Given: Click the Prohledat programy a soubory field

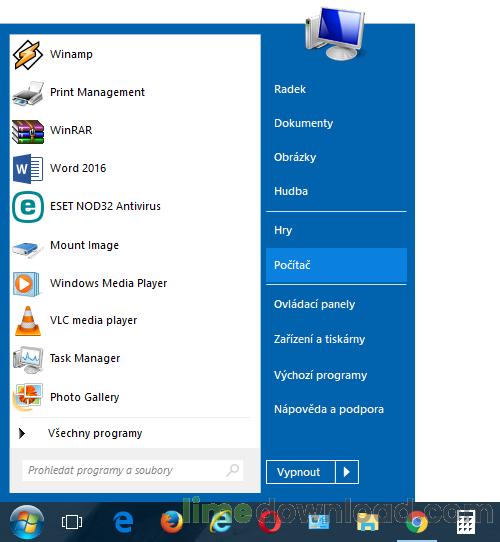Looking at the screenshot, I should click(x=133, y=470).
